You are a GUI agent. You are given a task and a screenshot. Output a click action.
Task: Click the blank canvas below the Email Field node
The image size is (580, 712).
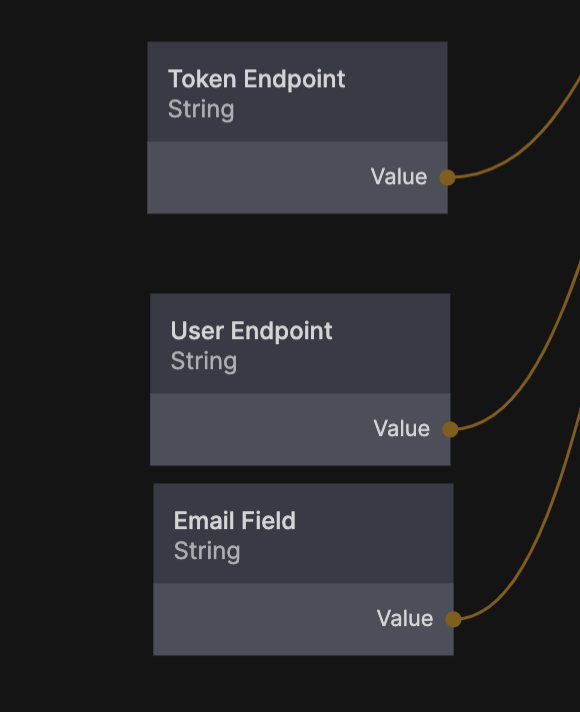click(x=303, y=683)
